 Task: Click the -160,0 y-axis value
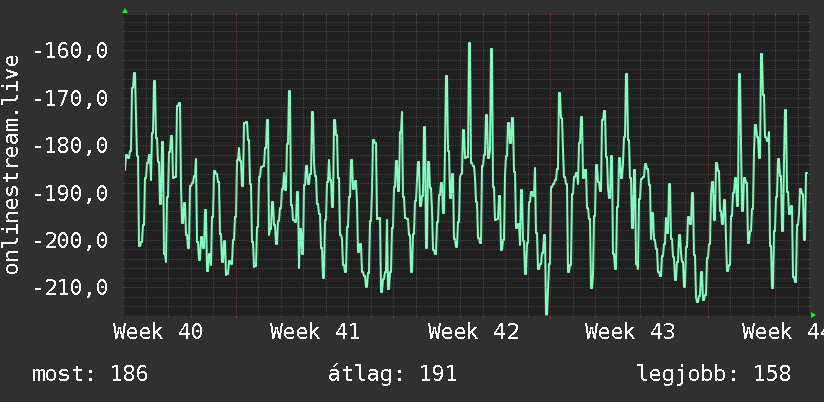70,51
